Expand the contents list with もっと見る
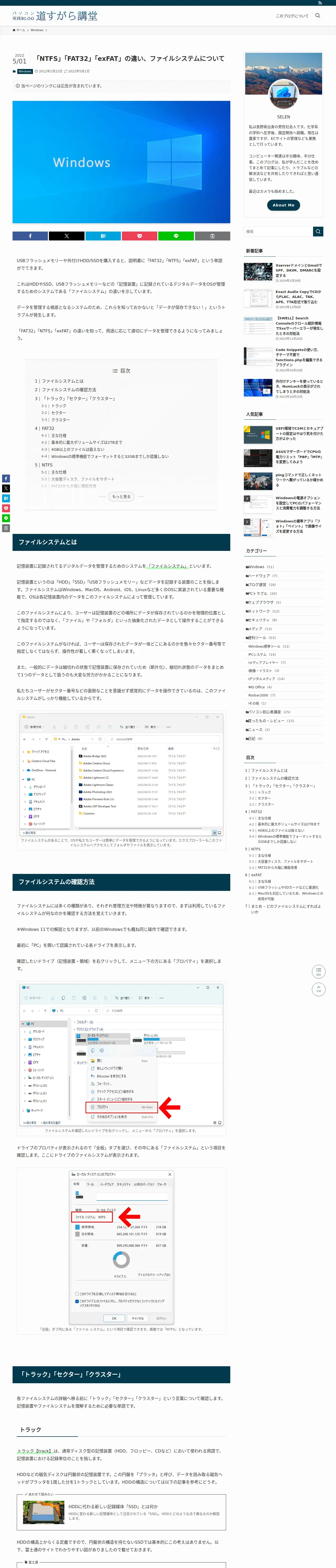Screen dimensions: 336x1568 121,497
